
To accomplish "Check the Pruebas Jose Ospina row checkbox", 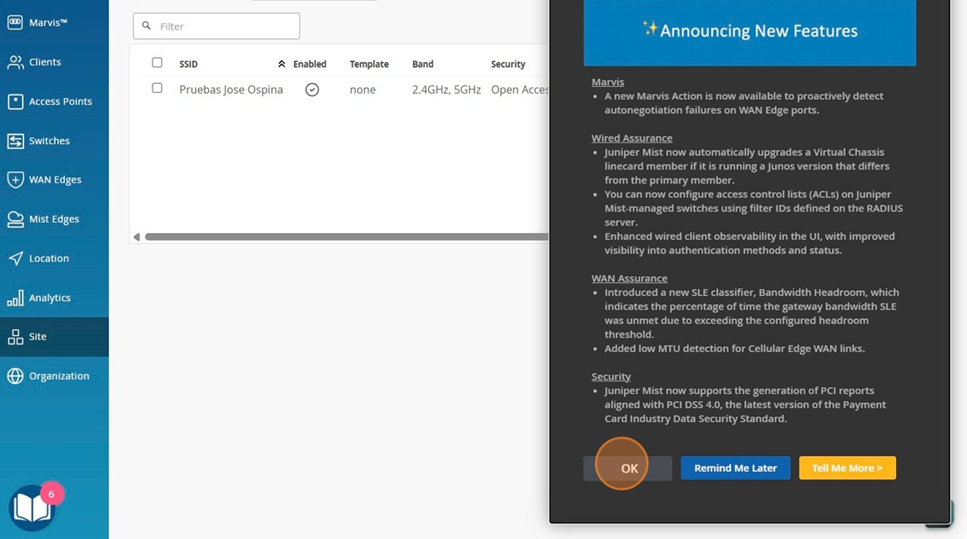I will pyautogui.click(x=157, y=88).
